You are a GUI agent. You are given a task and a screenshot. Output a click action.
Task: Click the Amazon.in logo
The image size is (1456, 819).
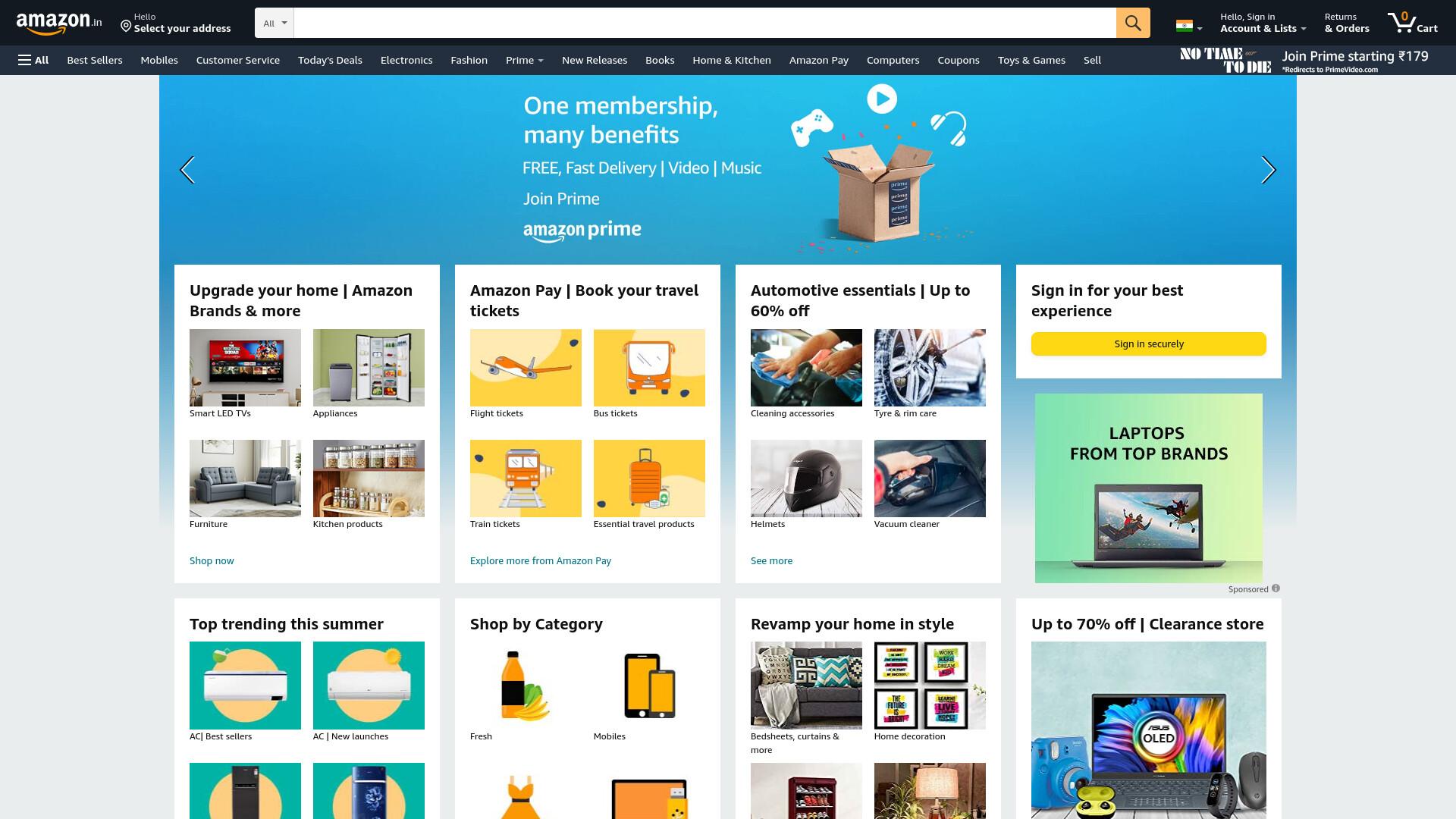[59, 24]
